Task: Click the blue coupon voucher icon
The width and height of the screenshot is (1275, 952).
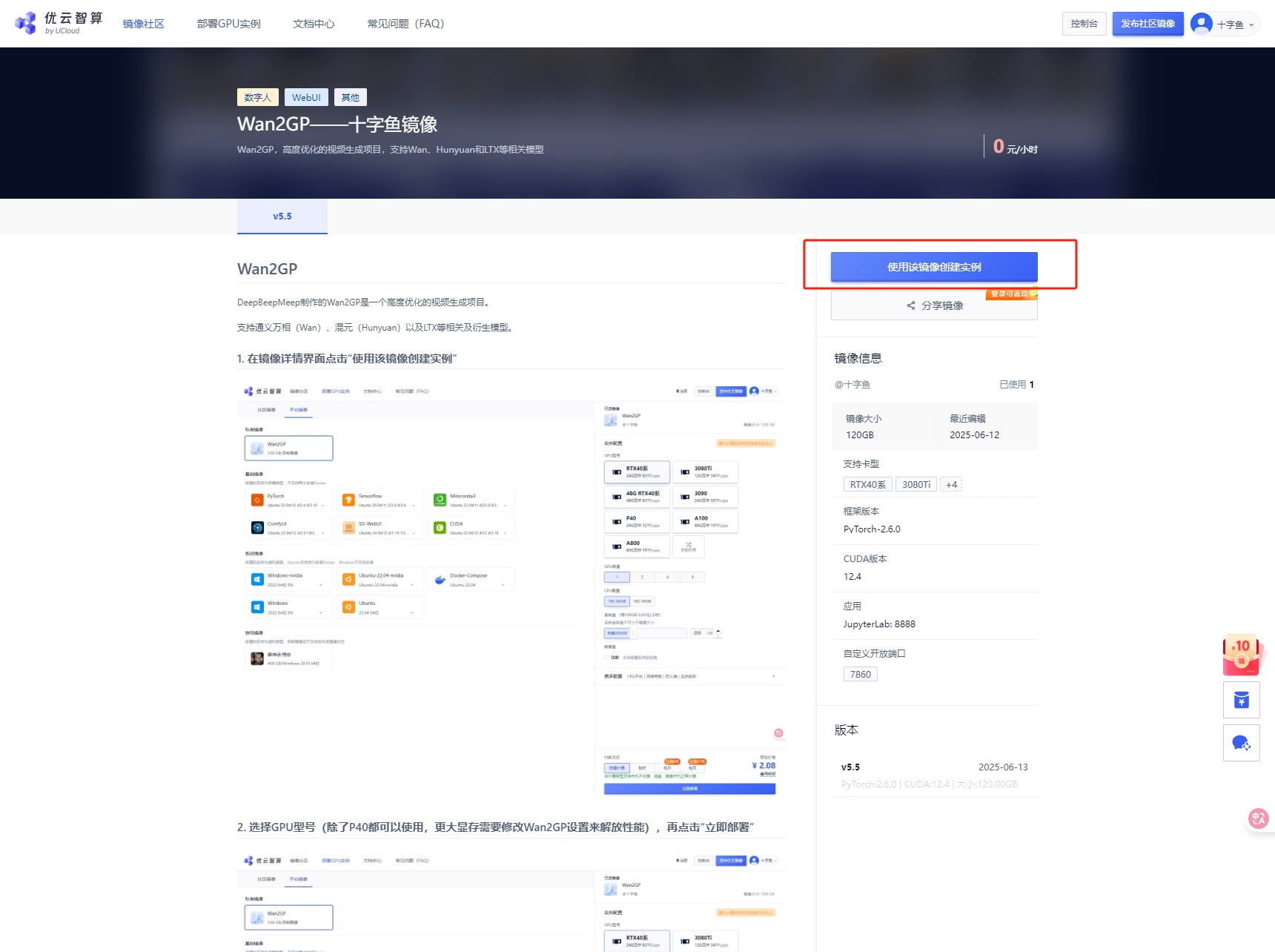Action: (x=1242, y=700)
